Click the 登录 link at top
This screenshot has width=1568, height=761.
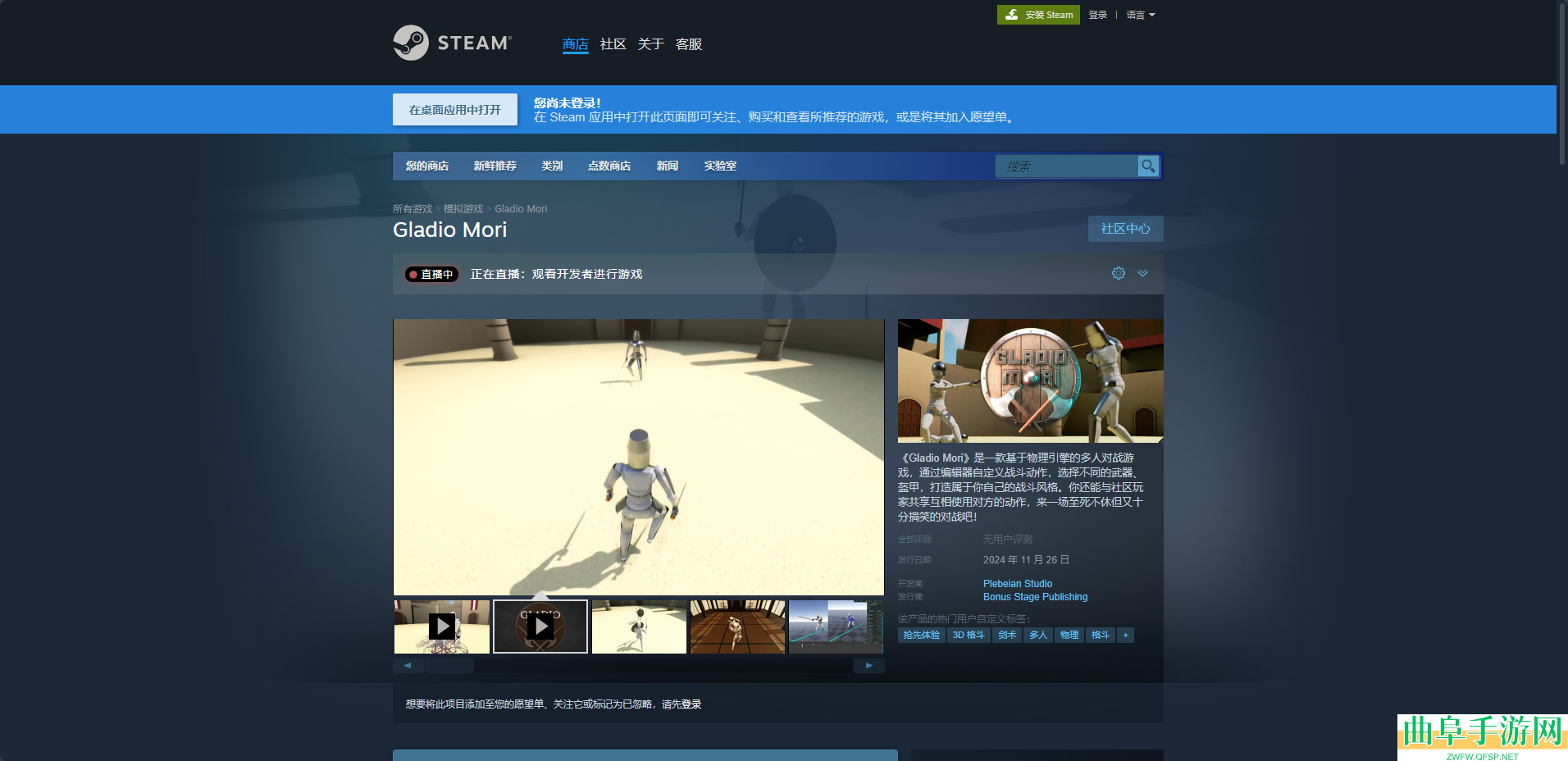tap(1097, 15)
